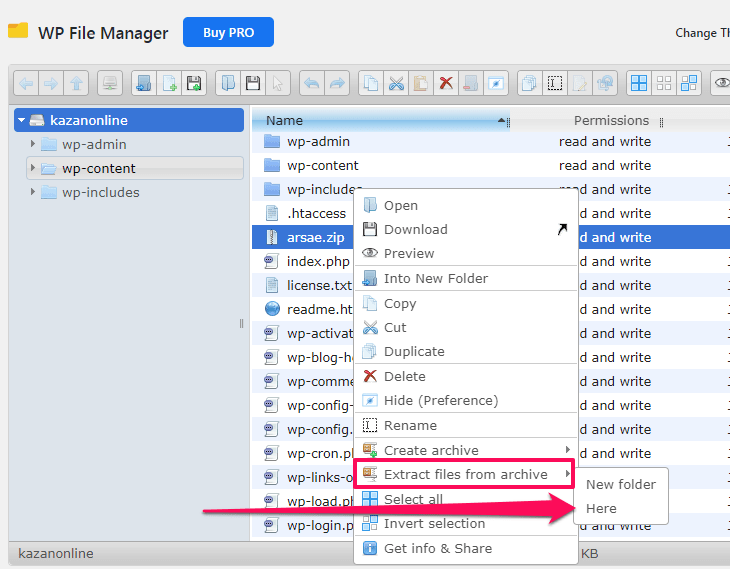Choose Delete in the context menu
The width and height of the screenshot is (730, 569).
[466, 376]
